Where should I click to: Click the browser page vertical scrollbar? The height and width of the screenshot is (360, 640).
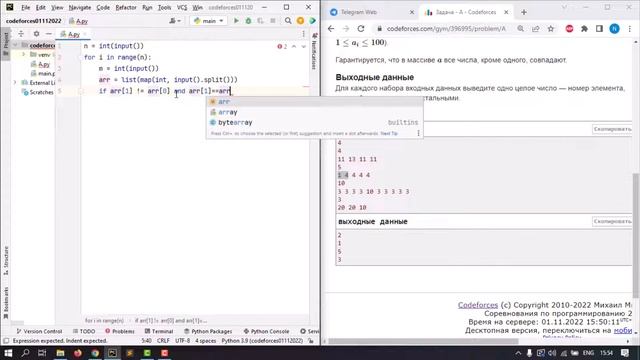tap(636, 235)
